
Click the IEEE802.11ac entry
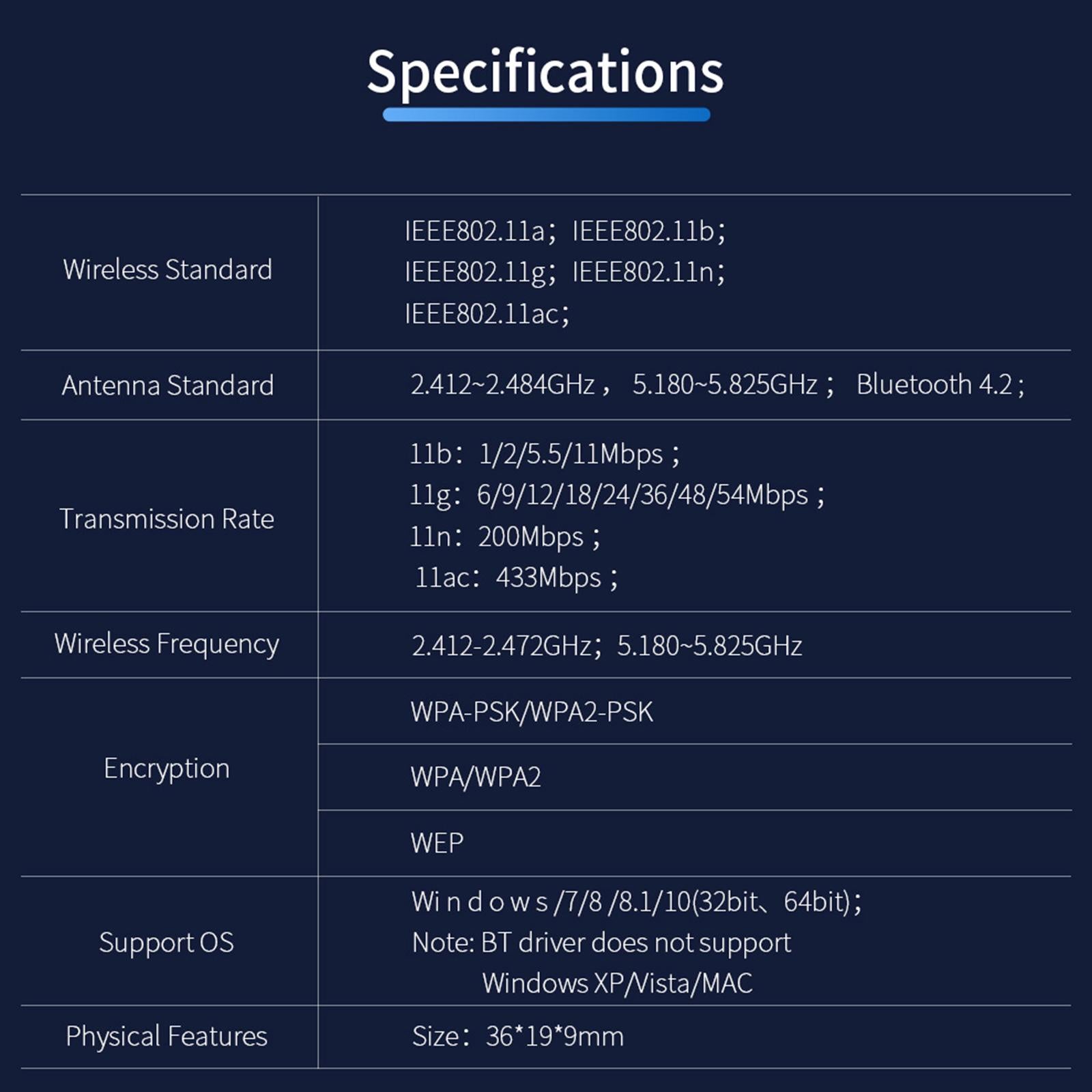click(x=486, y=314)
